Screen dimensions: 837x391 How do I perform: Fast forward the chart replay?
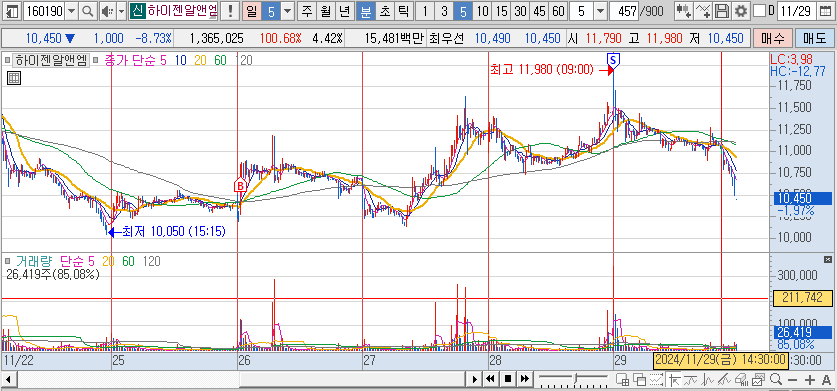click(525, 379)
